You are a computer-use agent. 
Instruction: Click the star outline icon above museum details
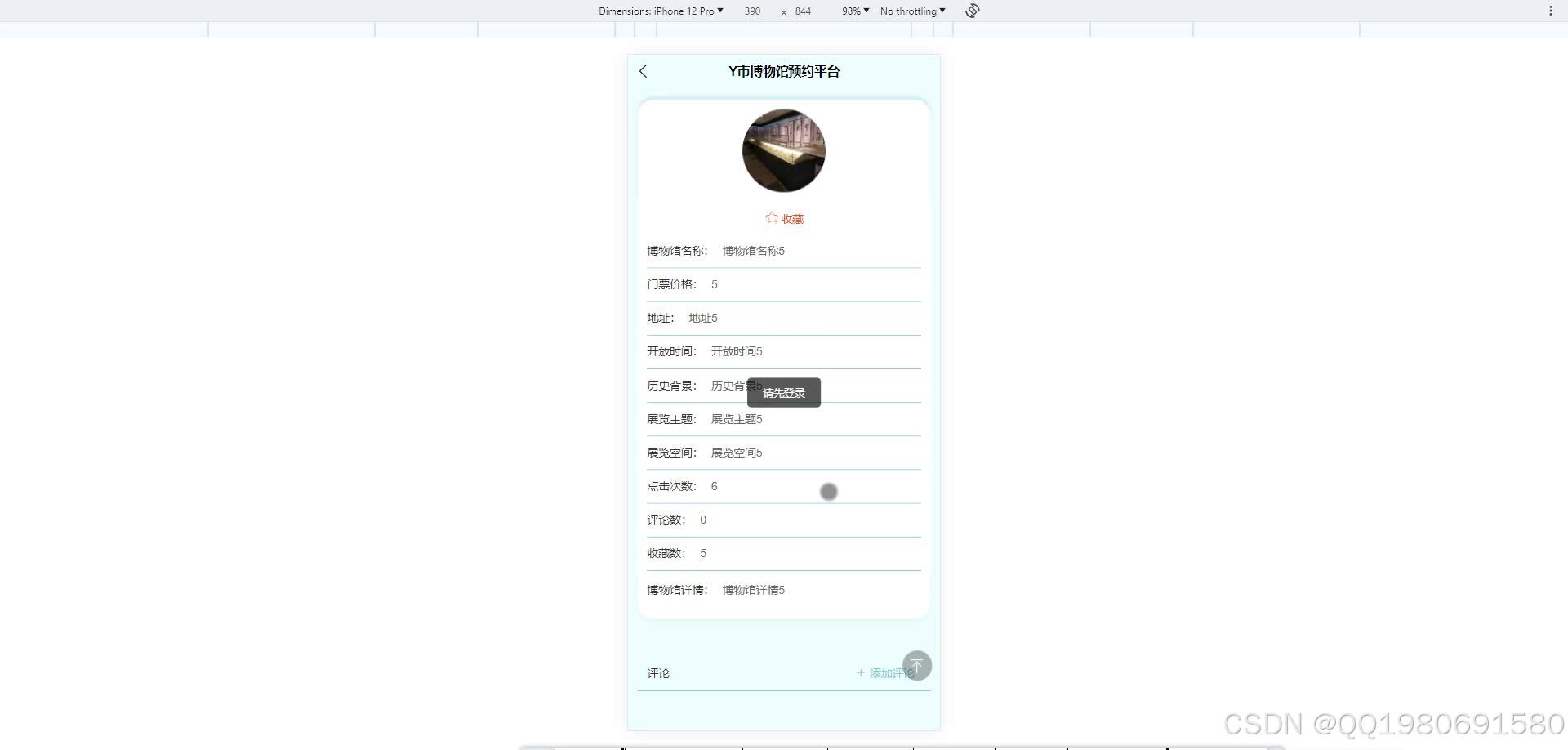point(770,217)
